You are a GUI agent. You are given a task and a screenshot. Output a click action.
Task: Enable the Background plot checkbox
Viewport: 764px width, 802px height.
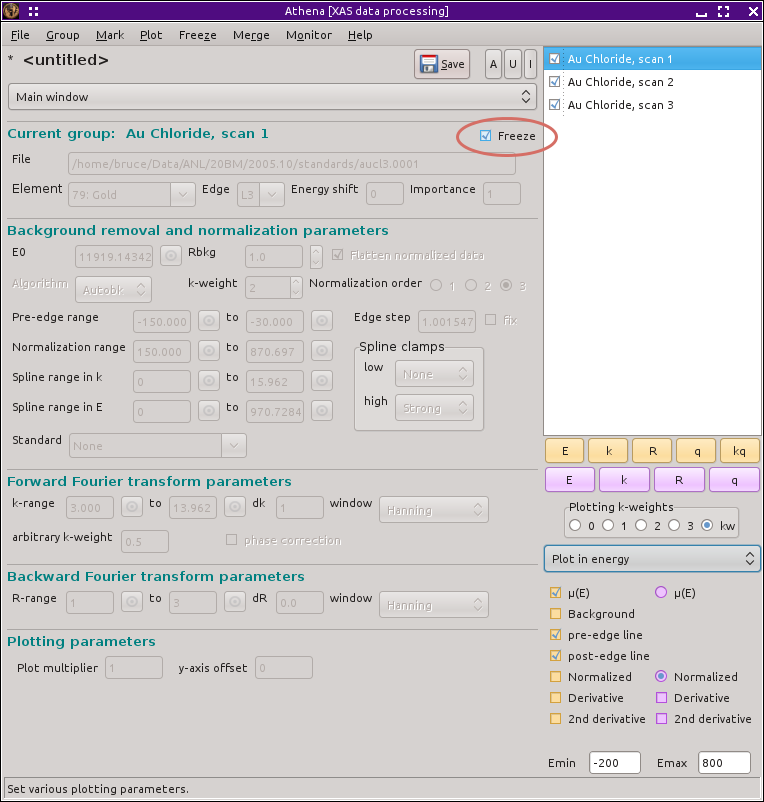coord(555,613)
